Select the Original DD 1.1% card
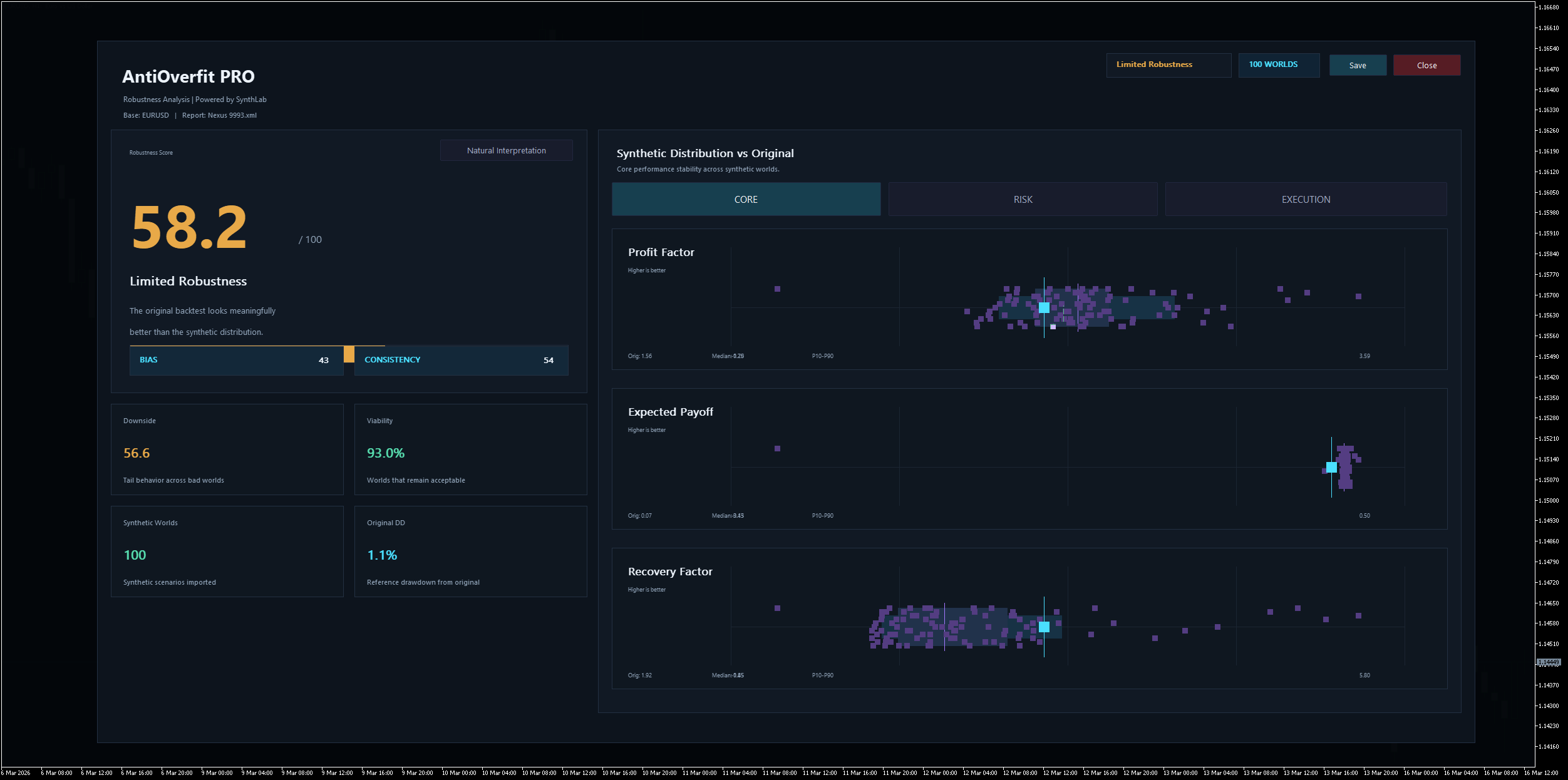 (x=470, y=552)
